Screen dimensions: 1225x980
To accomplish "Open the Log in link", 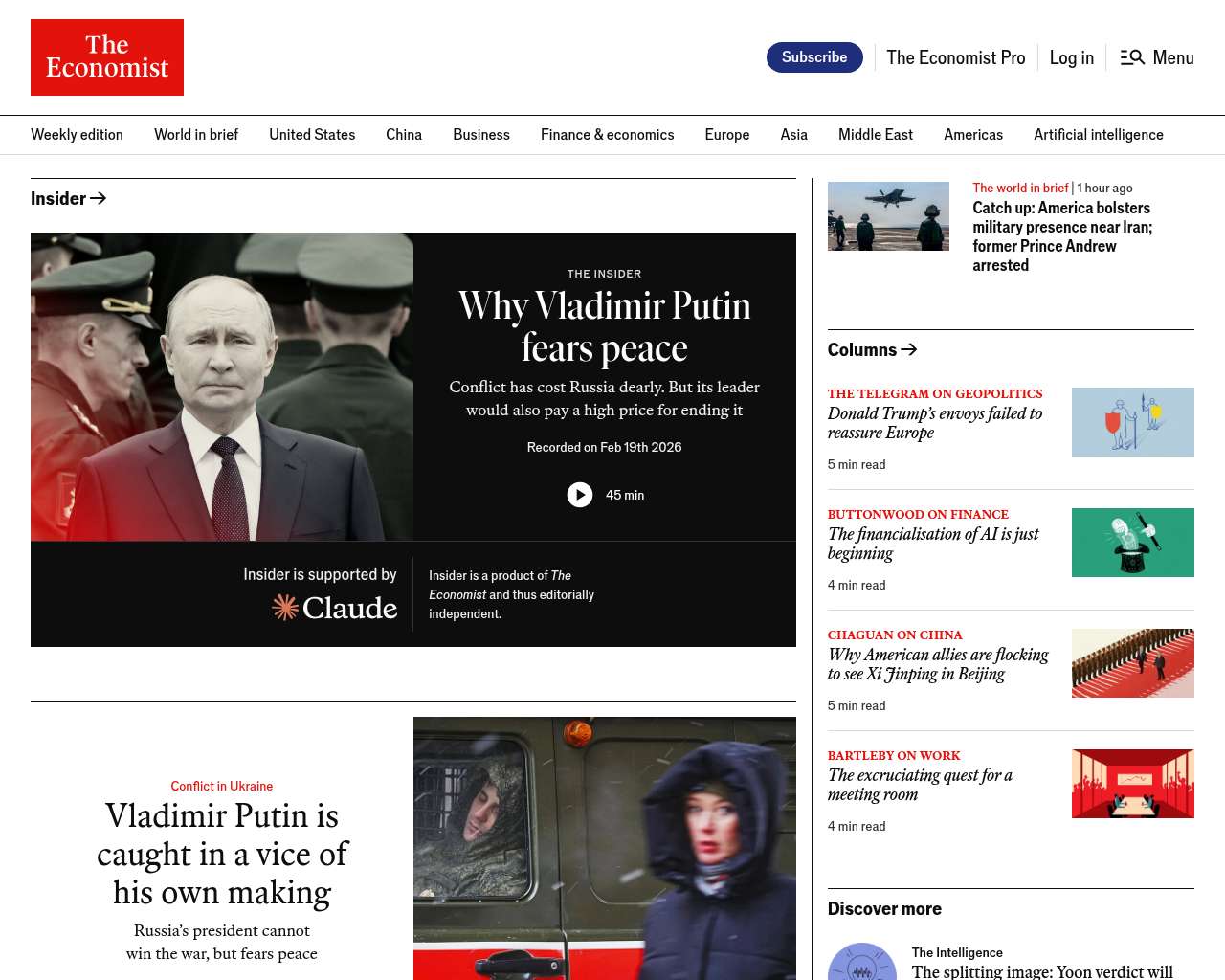I will pyautogui.click(x=1071, y=57).
